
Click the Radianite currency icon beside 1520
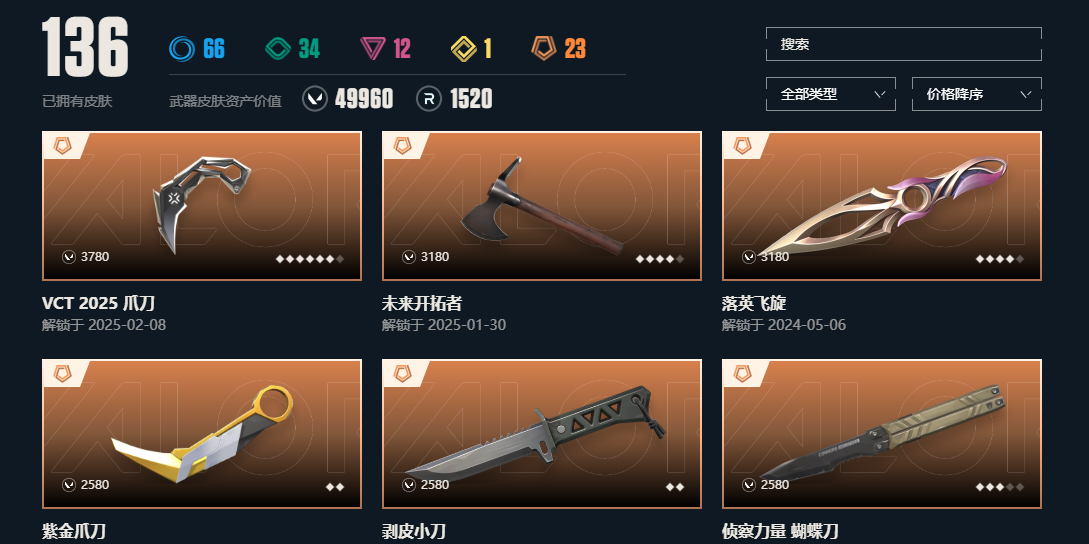click(x=429, y=99)
